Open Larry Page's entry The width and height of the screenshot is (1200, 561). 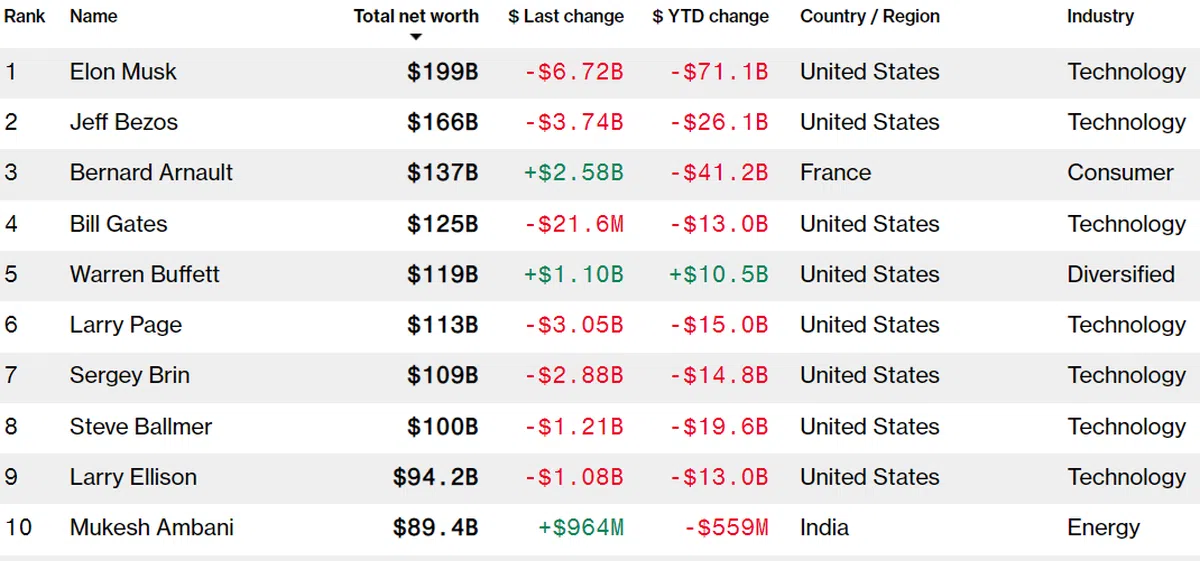coord(126,325)
